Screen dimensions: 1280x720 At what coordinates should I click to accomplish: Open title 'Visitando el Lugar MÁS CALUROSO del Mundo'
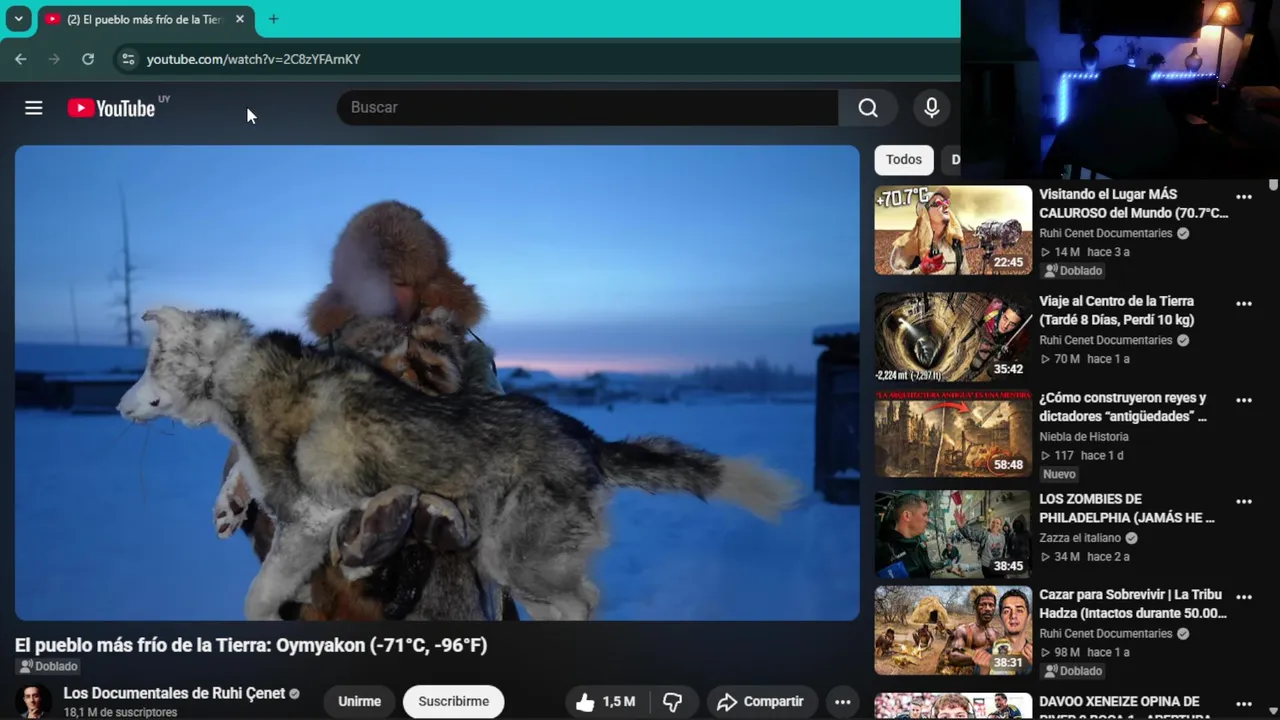pos(1133,204)
